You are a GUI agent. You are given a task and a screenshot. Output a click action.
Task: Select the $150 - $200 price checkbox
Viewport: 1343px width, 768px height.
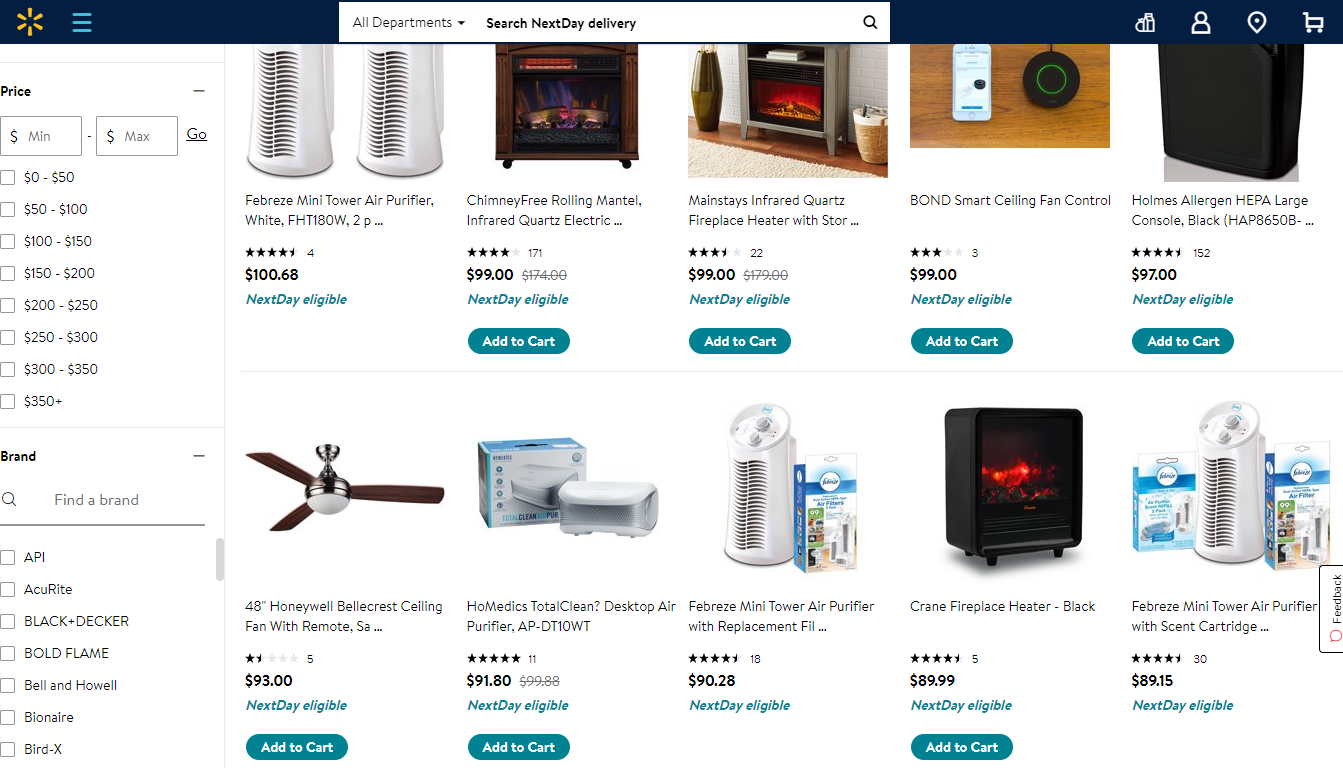[8, 273]
